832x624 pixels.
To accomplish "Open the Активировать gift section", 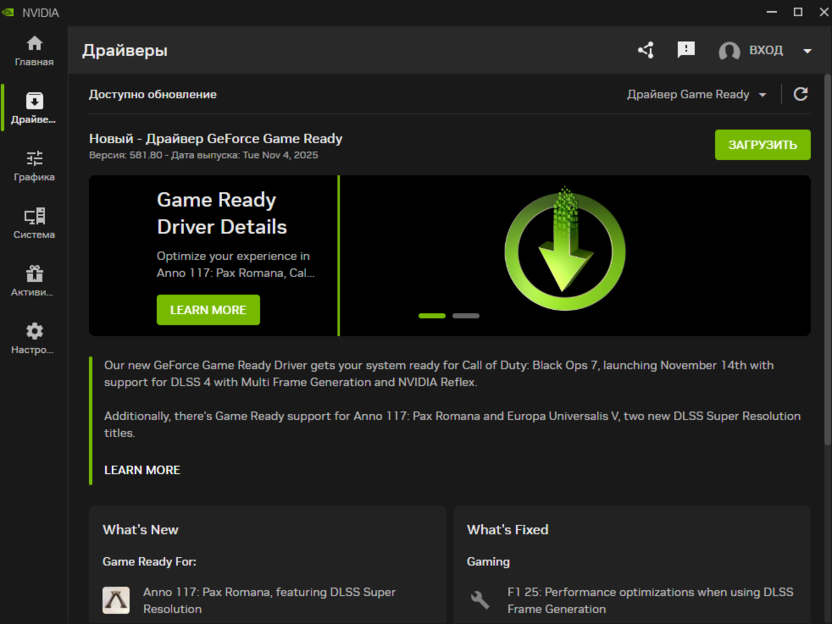I will click(x=34, y=281).
